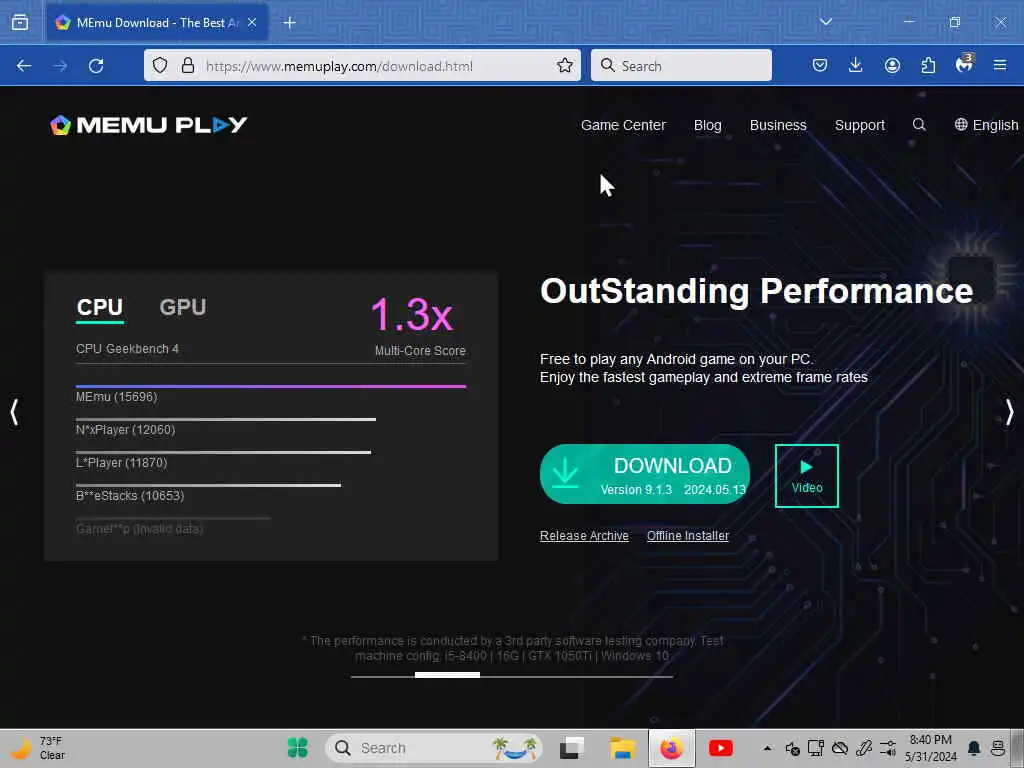The image size is (1024, 768).
Task: Open the Offline Installer link
Action: pyautogui.click(x=688, y=536)
